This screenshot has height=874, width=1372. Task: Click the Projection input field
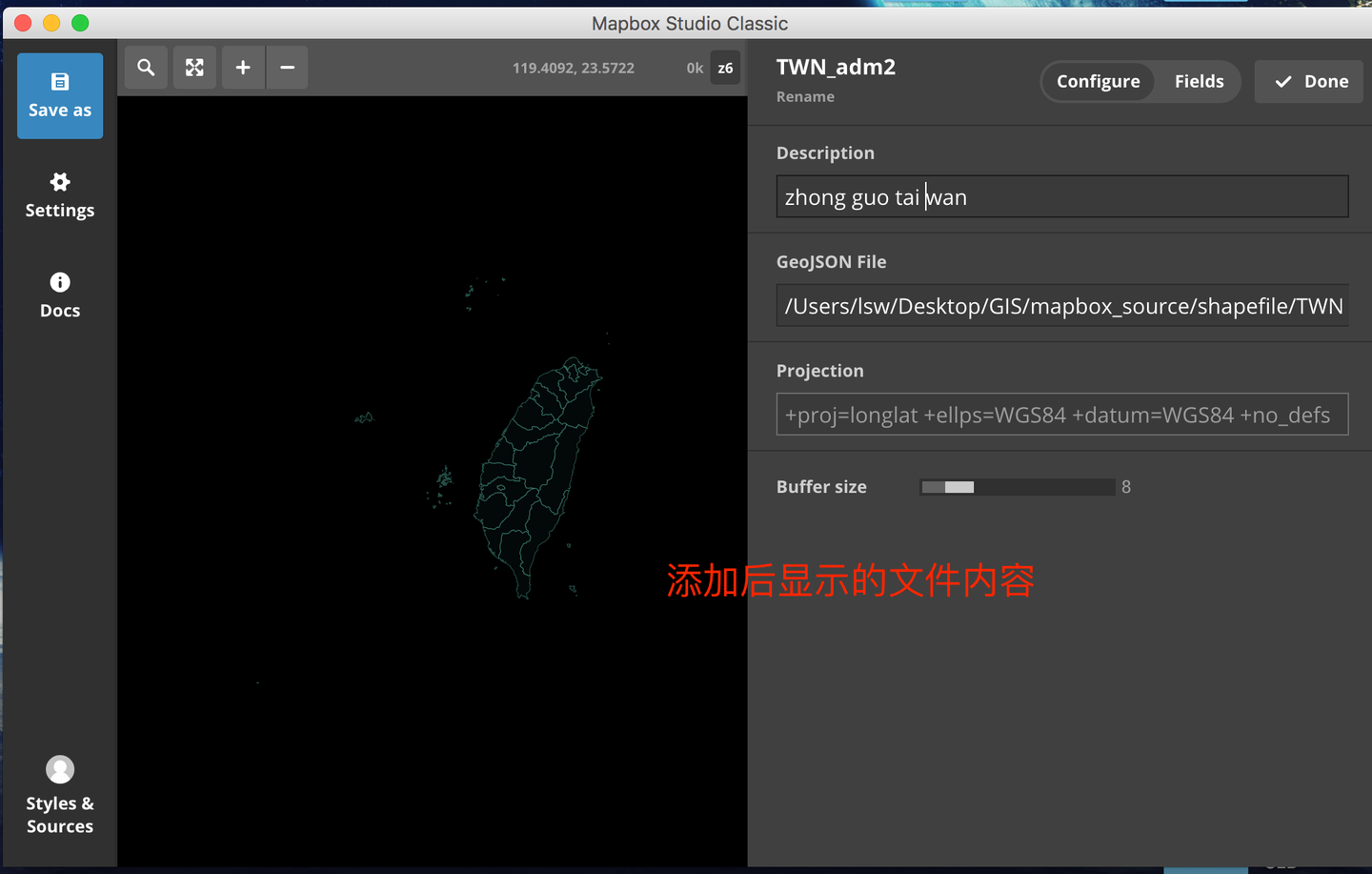(1061, 414)
